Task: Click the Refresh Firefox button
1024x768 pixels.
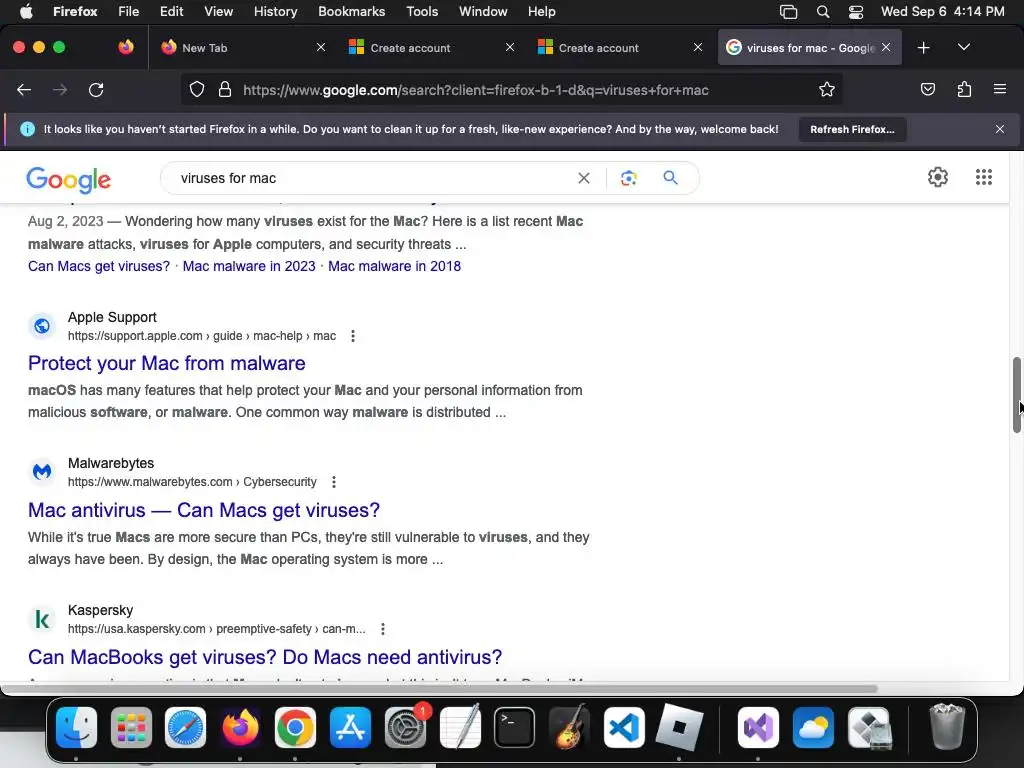Action: point(852,129)
